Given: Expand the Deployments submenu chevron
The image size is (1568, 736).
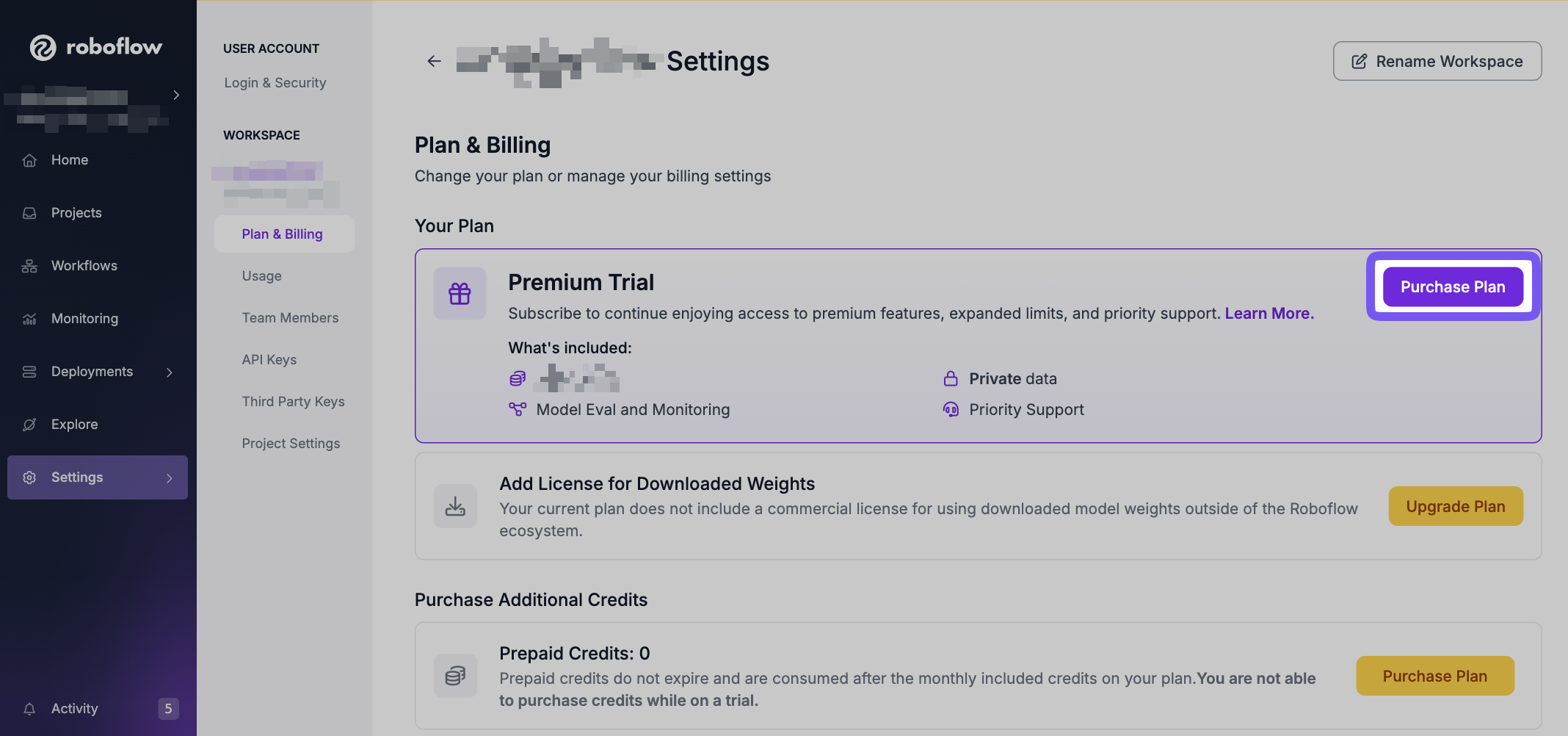Looking at the screenshot, I should tap(170, 372).
